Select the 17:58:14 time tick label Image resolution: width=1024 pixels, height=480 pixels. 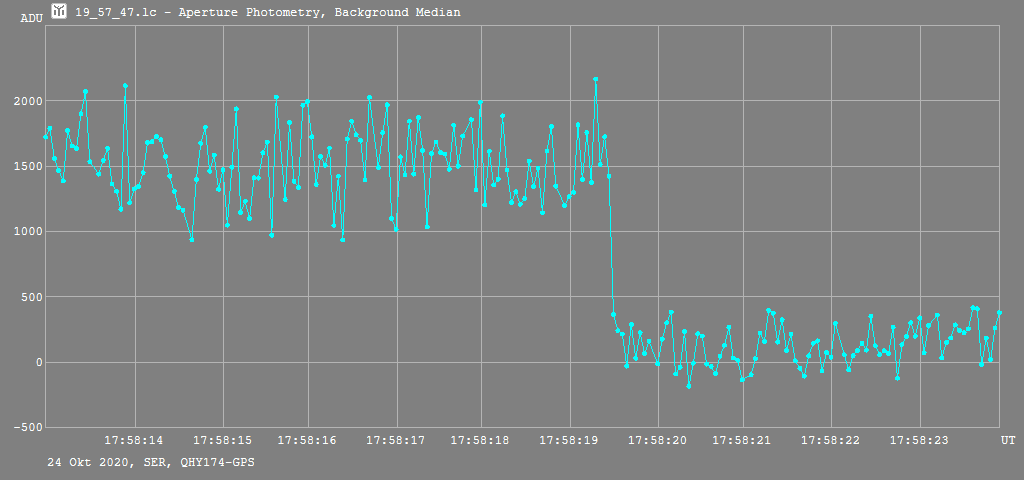point(135,440)
